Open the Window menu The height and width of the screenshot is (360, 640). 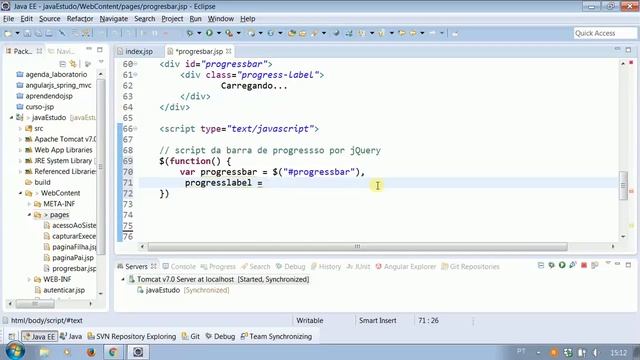pyautogui.click(x=221, y=19)
